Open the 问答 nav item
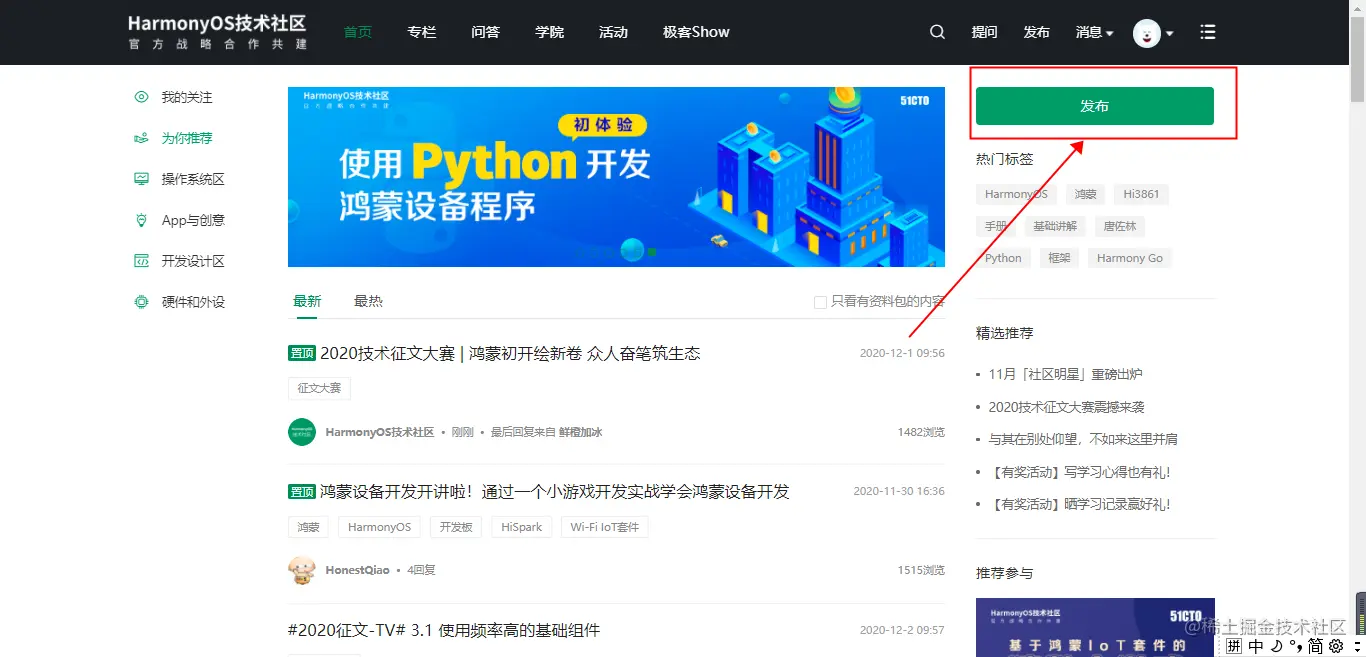Image resolution: width=1366 pixels, height=657 pixels. (x=485, y=32)
